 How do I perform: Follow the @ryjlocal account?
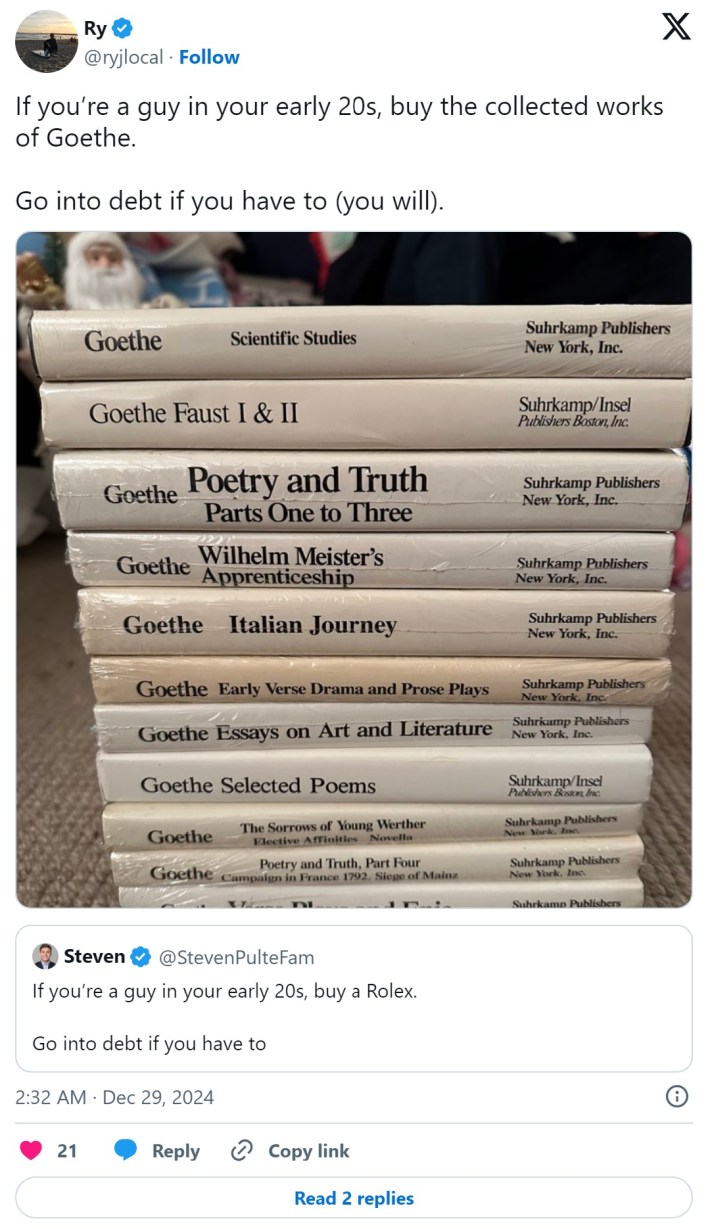210,57
